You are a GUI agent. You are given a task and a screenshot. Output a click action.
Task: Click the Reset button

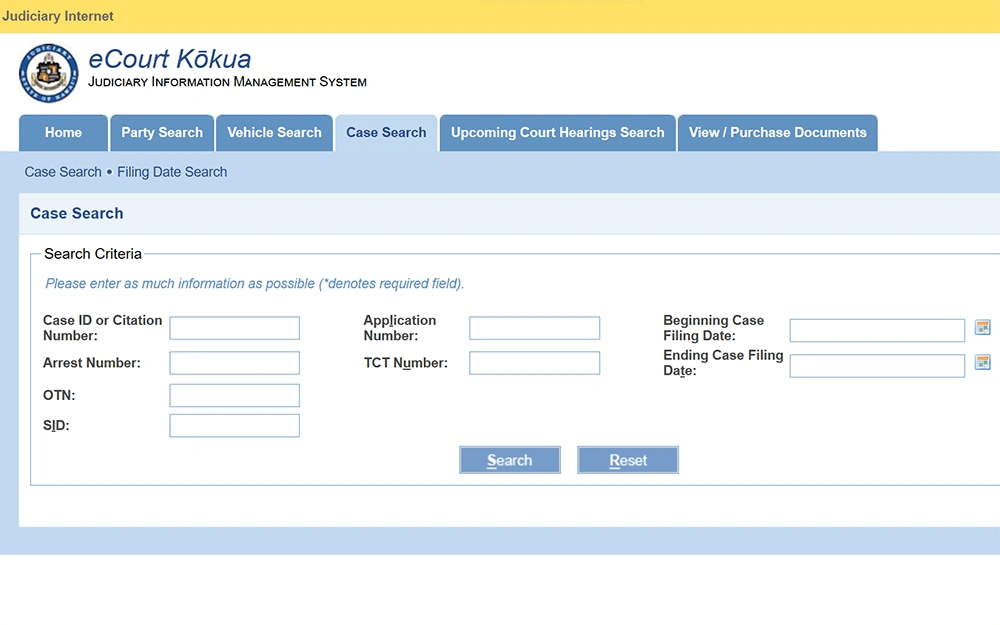[628, 460]
